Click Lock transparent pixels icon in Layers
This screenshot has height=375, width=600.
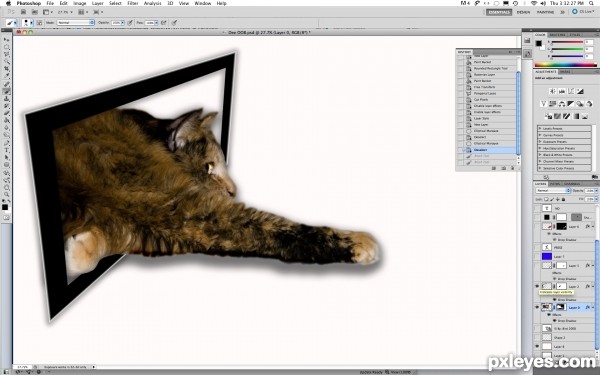pyautogui.click(x=546, y=199)
